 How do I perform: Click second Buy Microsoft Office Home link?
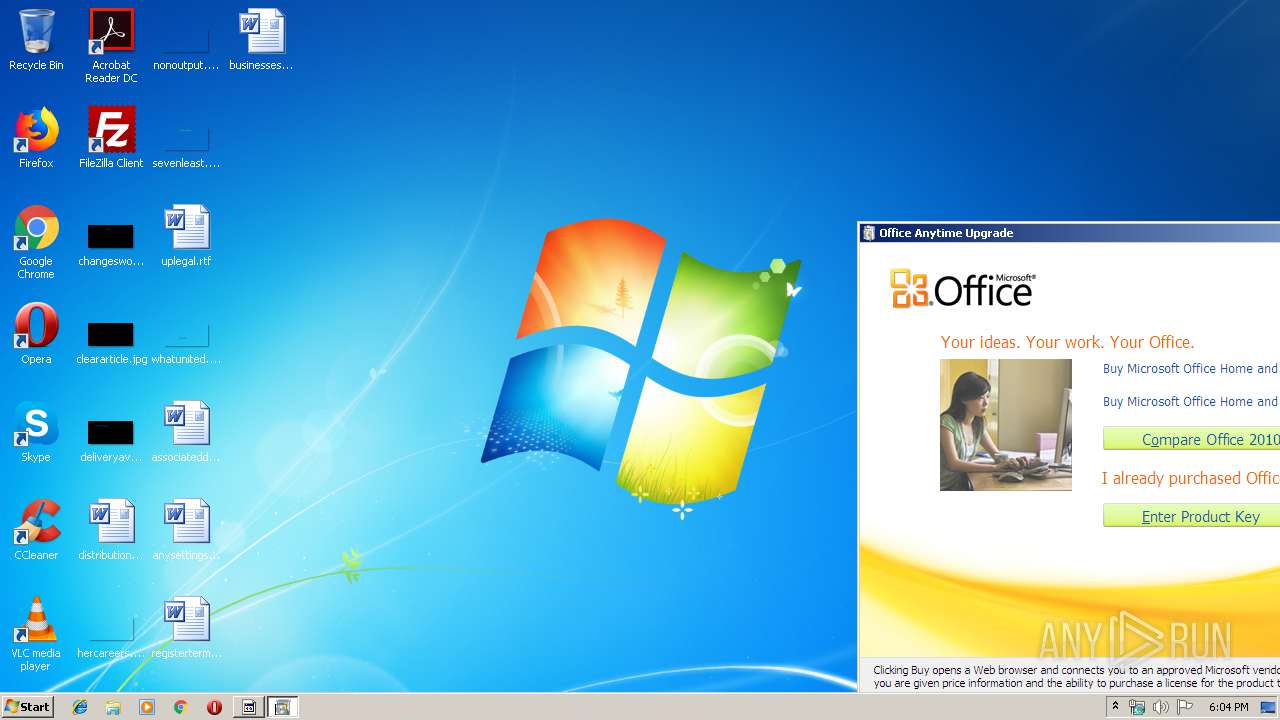(1190, 401)
